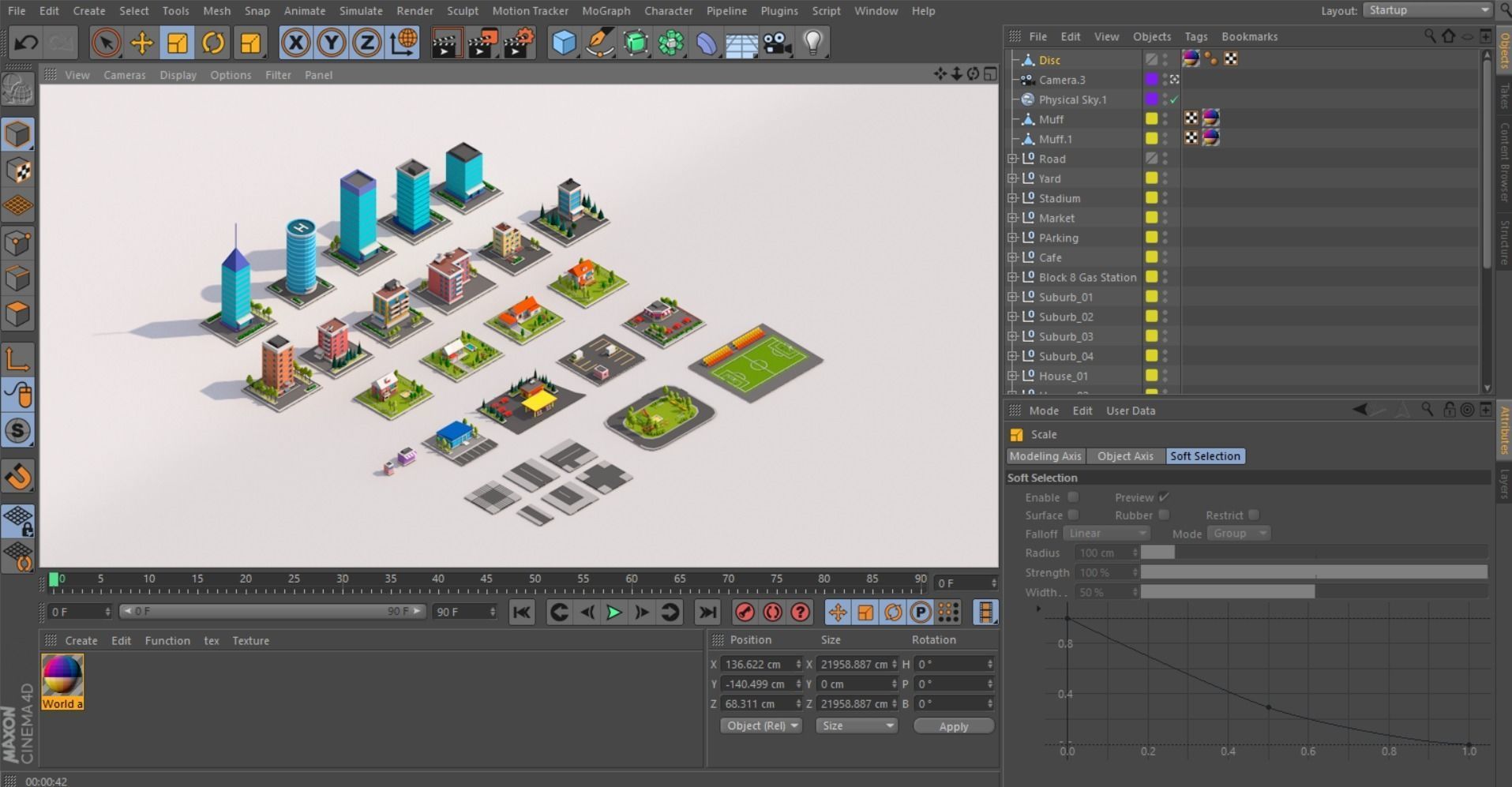1512x787 pixels.
Task: Click Record Active Objects key icon
Action: [745, 613]
